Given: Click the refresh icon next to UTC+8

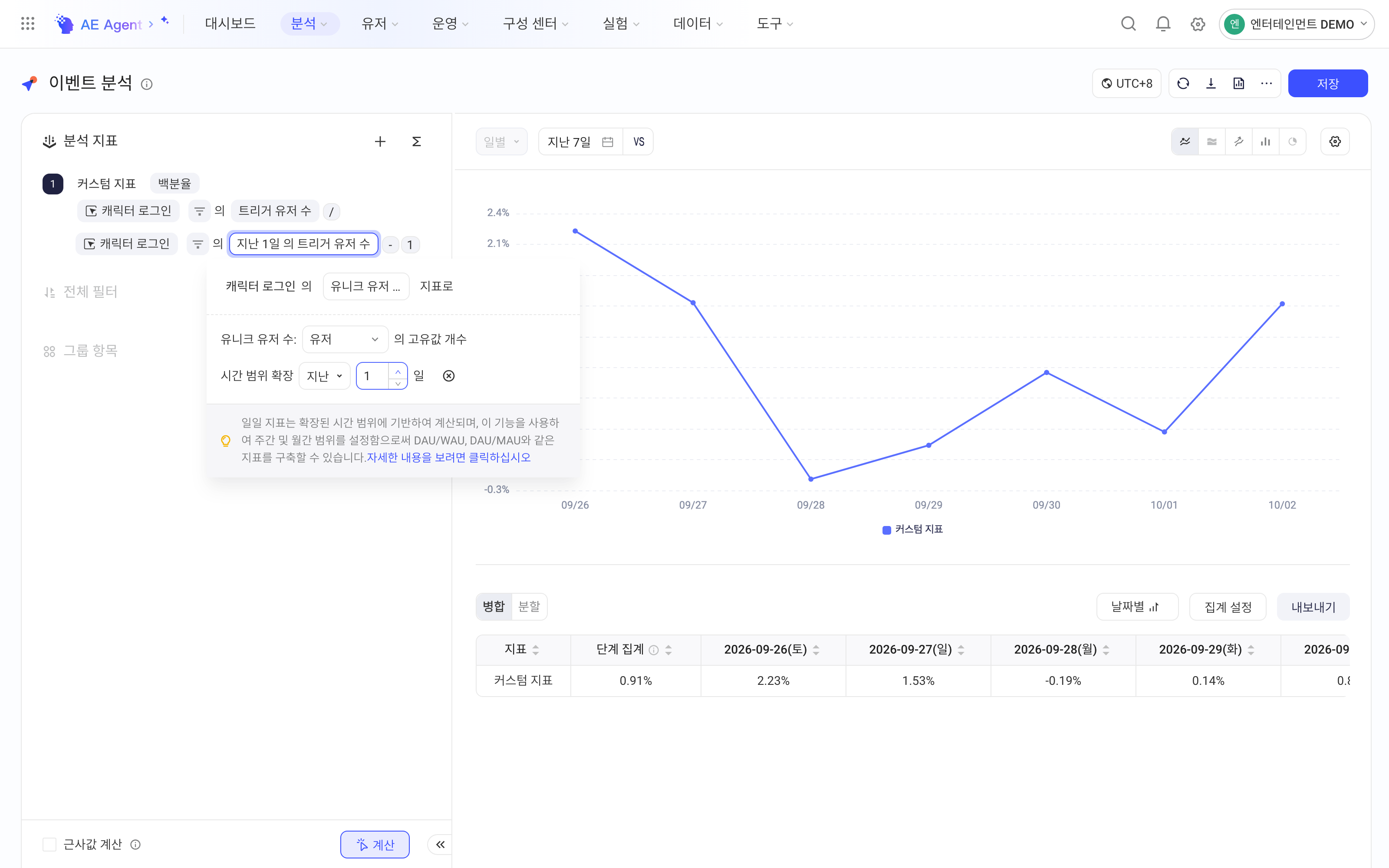Looking at the screenshot, I should pyautogui.click(x=1183, y=83).
